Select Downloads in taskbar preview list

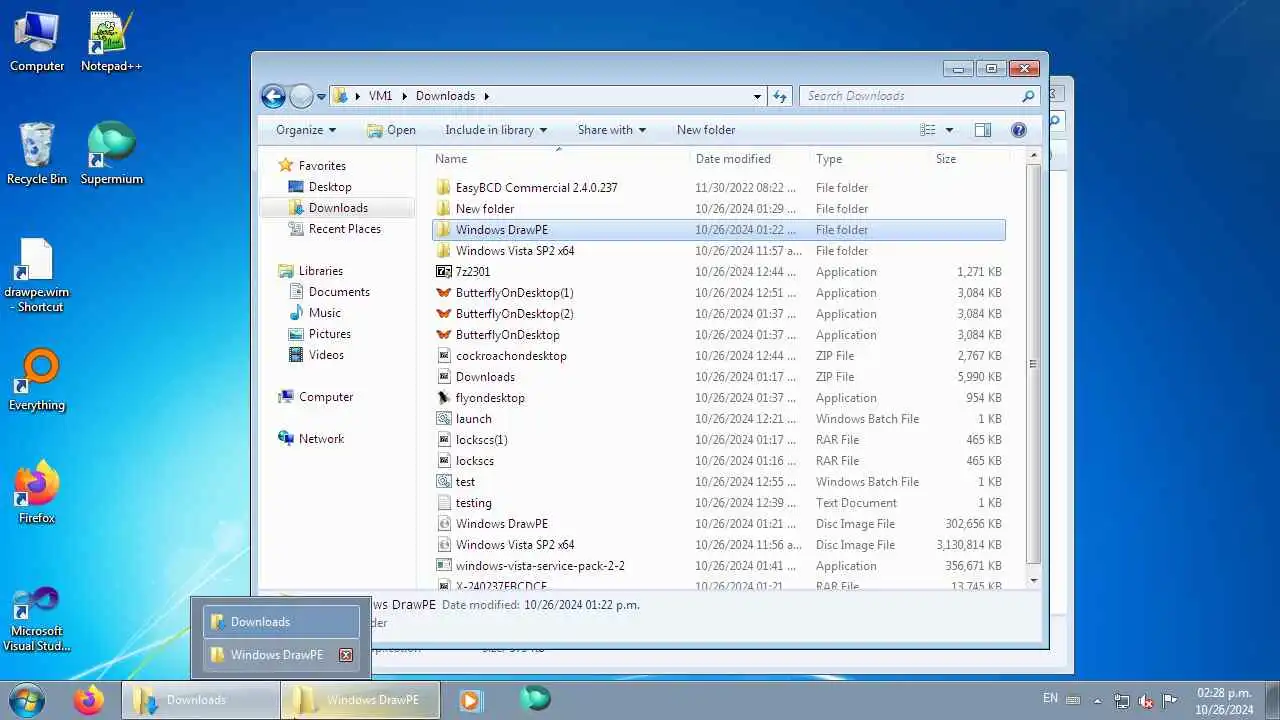(281, 622)
